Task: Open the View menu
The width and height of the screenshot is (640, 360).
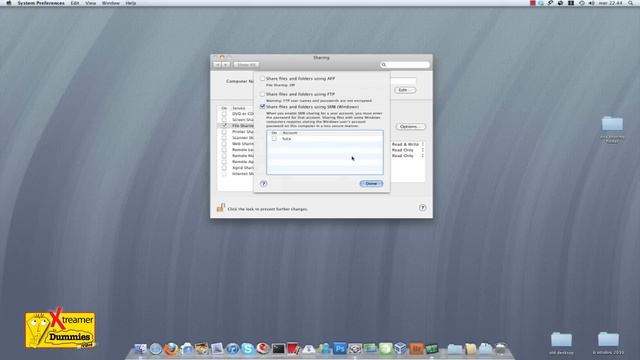Action: 91,3
